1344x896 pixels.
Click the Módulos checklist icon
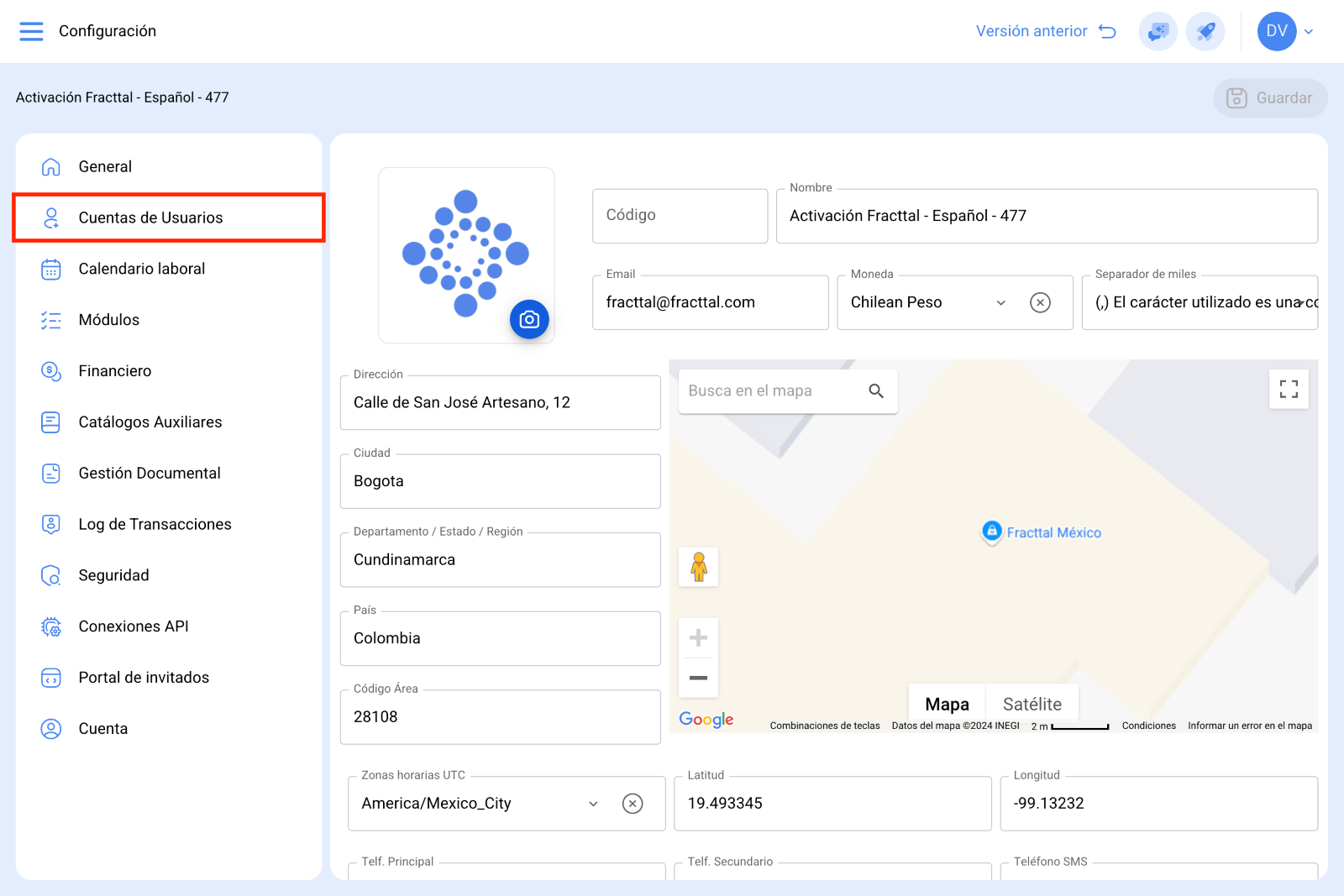[x=51, y=320]
